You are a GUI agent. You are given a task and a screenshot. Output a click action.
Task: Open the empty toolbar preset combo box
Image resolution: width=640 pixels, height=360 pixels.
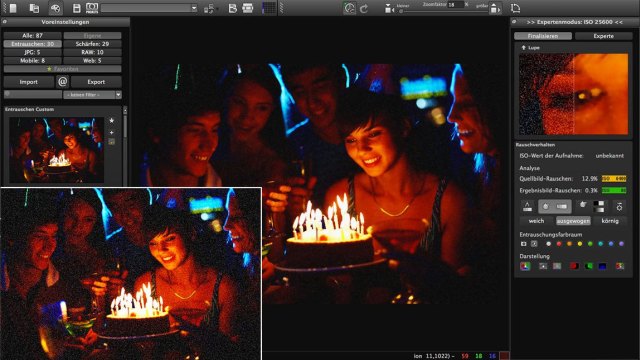pyautogui.click(x=149, y=8)
